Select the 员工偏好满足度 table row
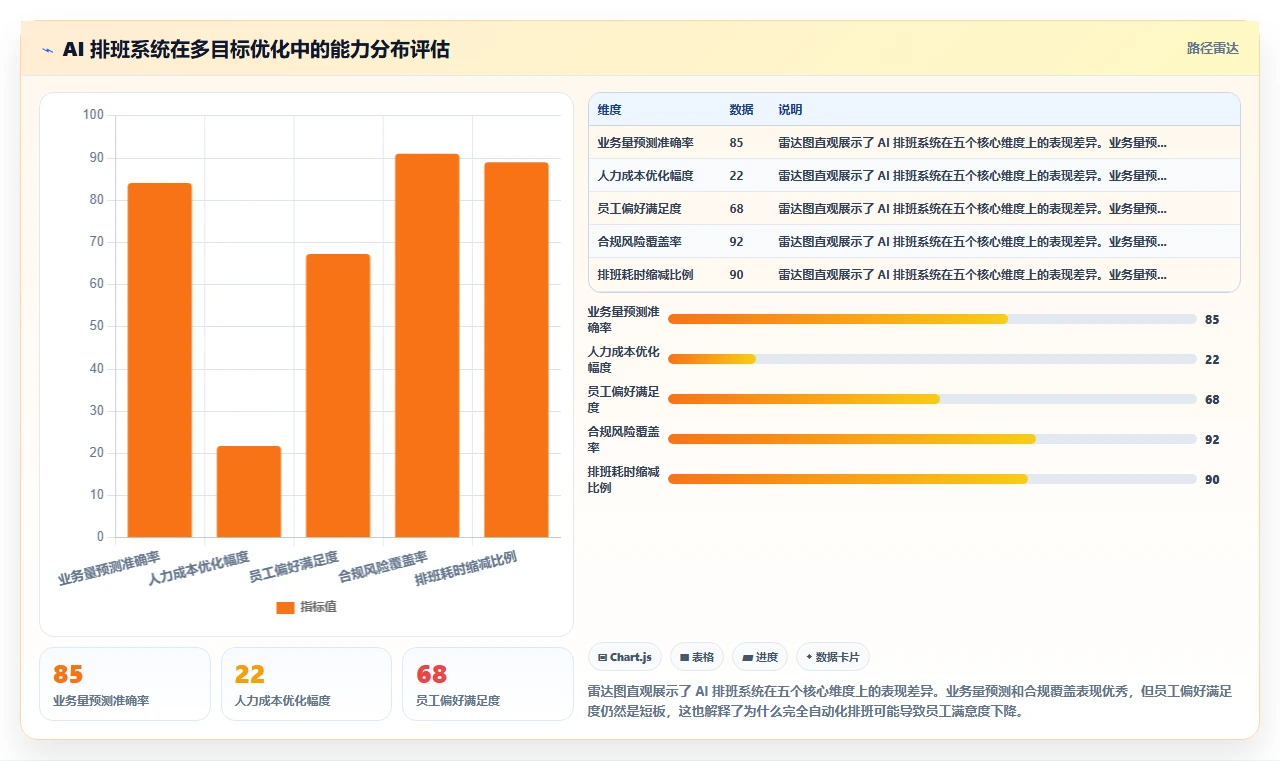The height and width of the screenshot is (761, 1280). coord(914,208)
